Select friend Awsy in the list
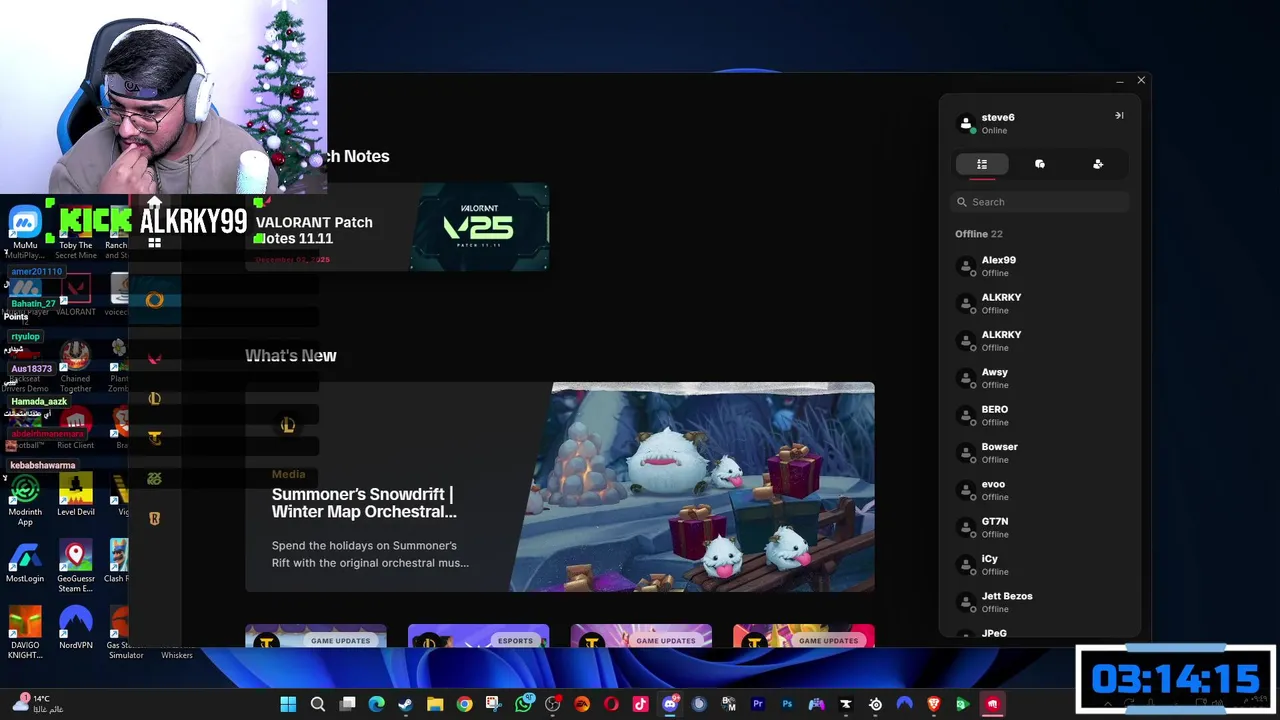The height and width of the screenshot is (720, 1280). coord(1040,378)
